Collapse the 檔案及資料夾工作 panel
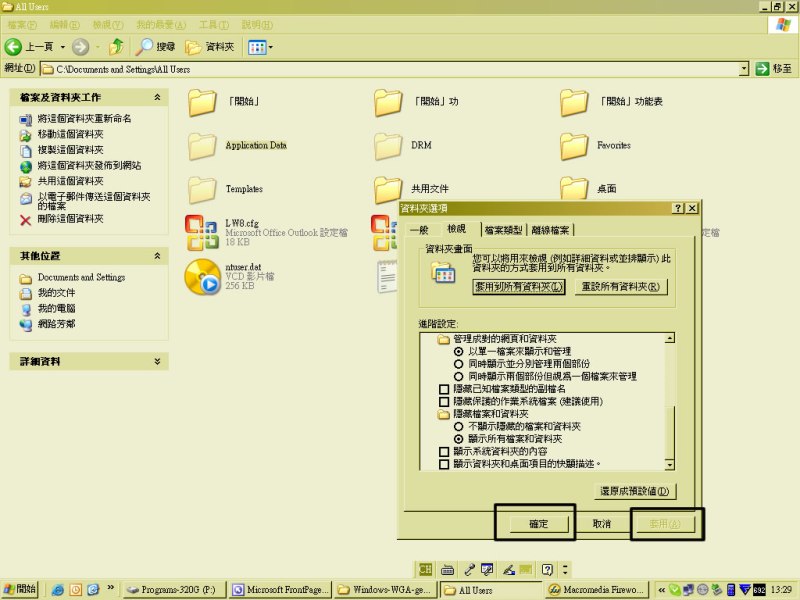 click(x=157, y=97)
